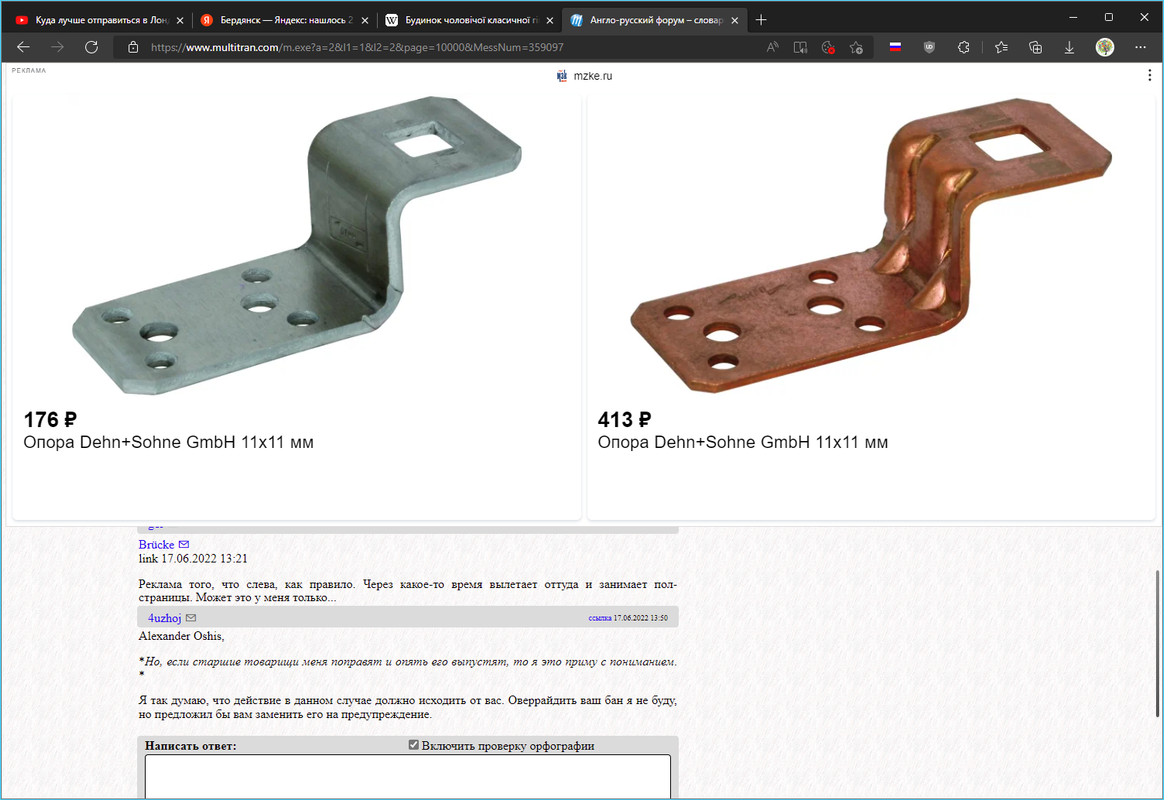Show the Downloads panel

click(x=1069, y=47)
